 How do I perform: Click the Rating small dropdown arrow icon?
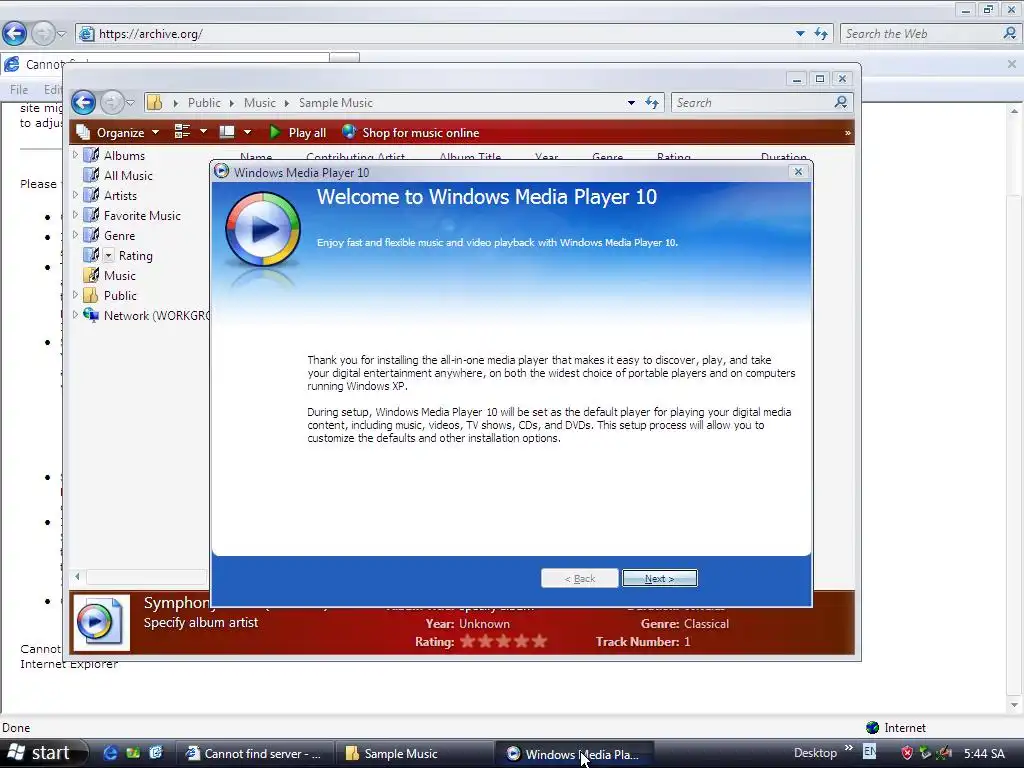pyautogui.click(x=109, y=255)
